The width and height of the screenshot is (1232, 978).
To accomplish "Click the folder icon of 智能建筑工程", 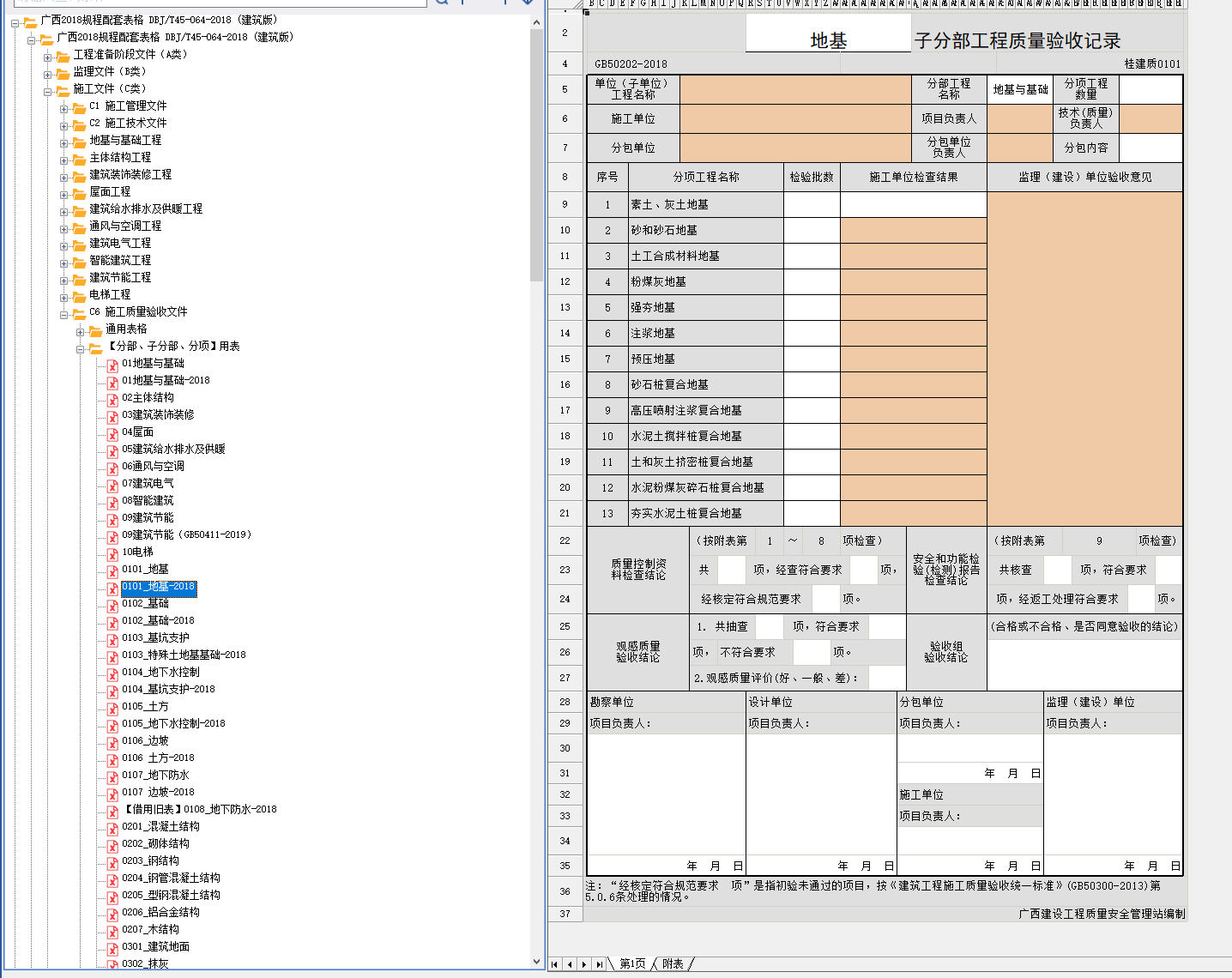I will pyautogui.click(x=79, y=262).
